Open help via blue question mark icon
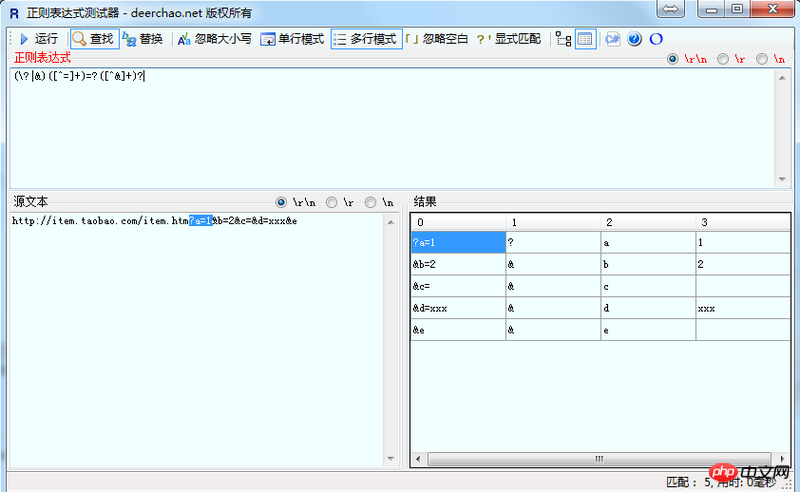800x492 pixels. (634, 39)
